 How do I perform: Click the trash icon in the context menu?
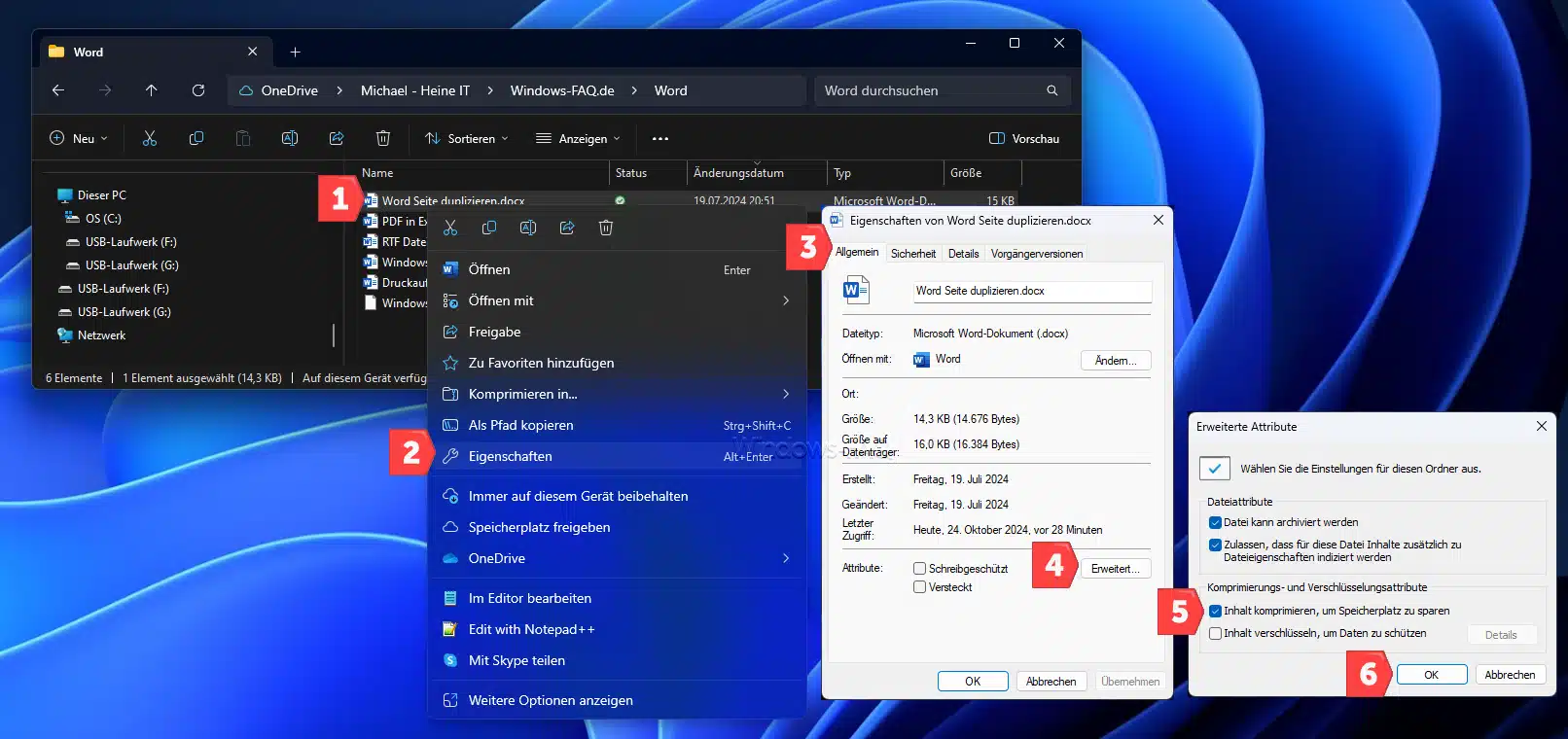click(x=606, y=228)
